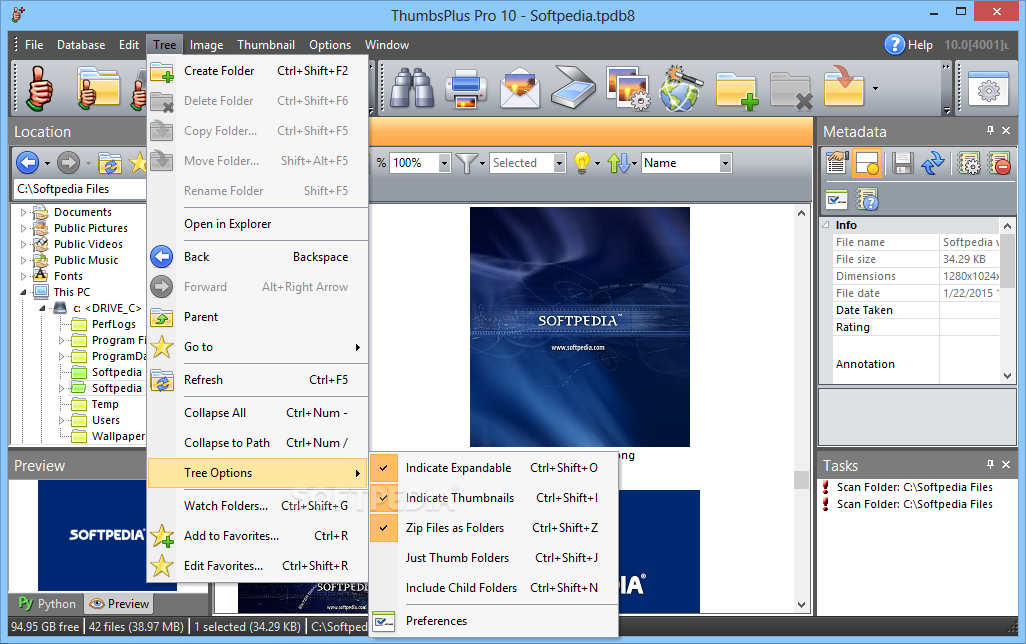Click the scanner icon in toolbar
The height and width of the screenshot is (644, 1026).
click(573, 88)
